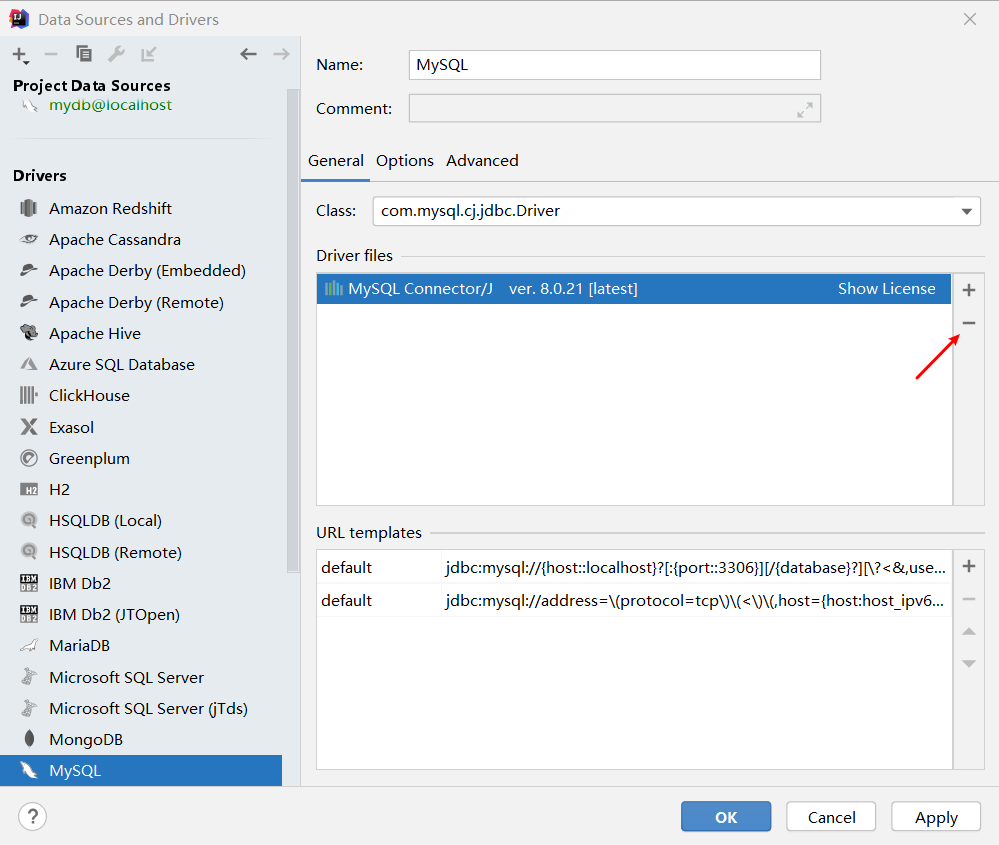Add a new URL template

(968, 567)
